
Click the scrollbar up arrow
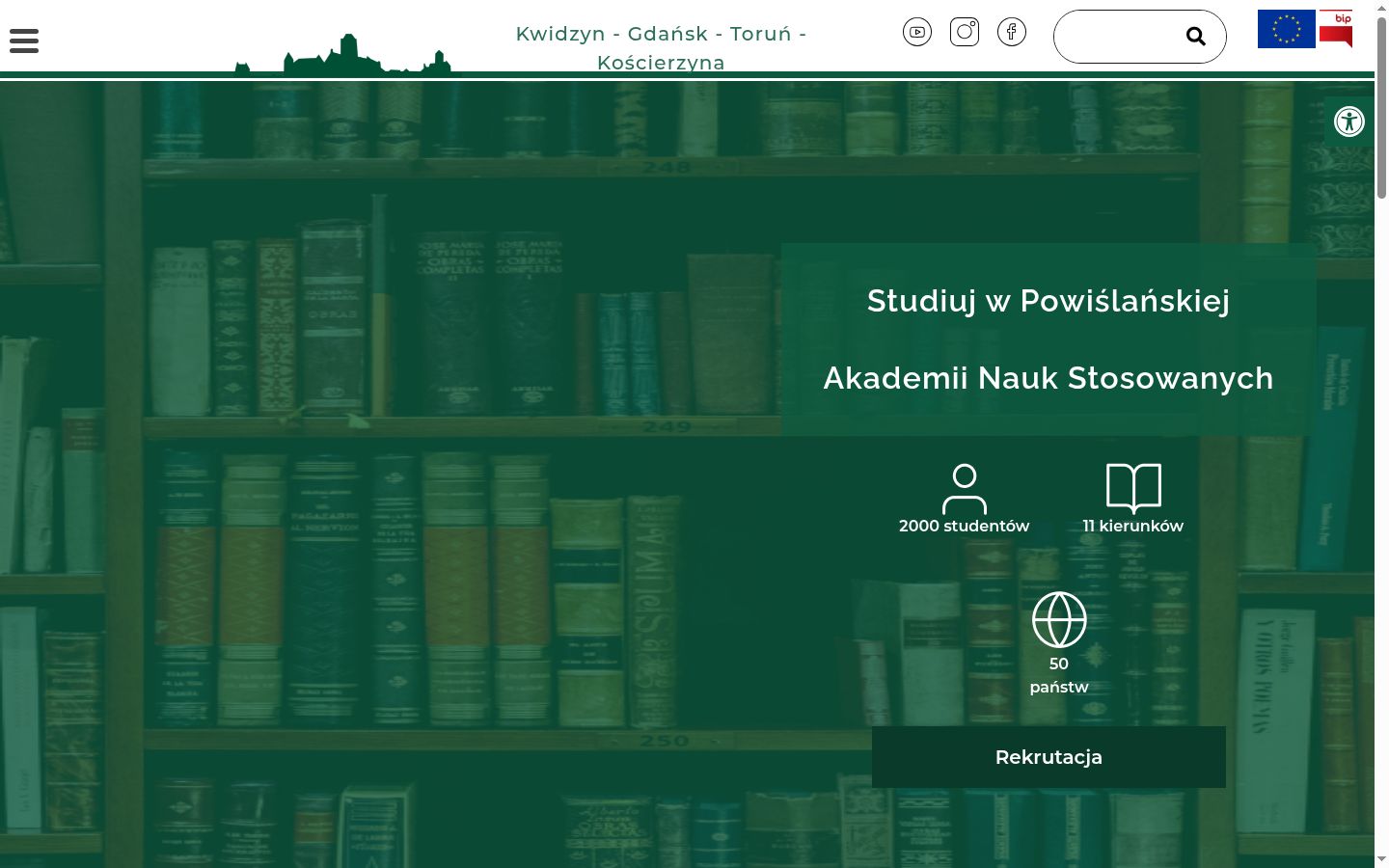(1381, 8)
